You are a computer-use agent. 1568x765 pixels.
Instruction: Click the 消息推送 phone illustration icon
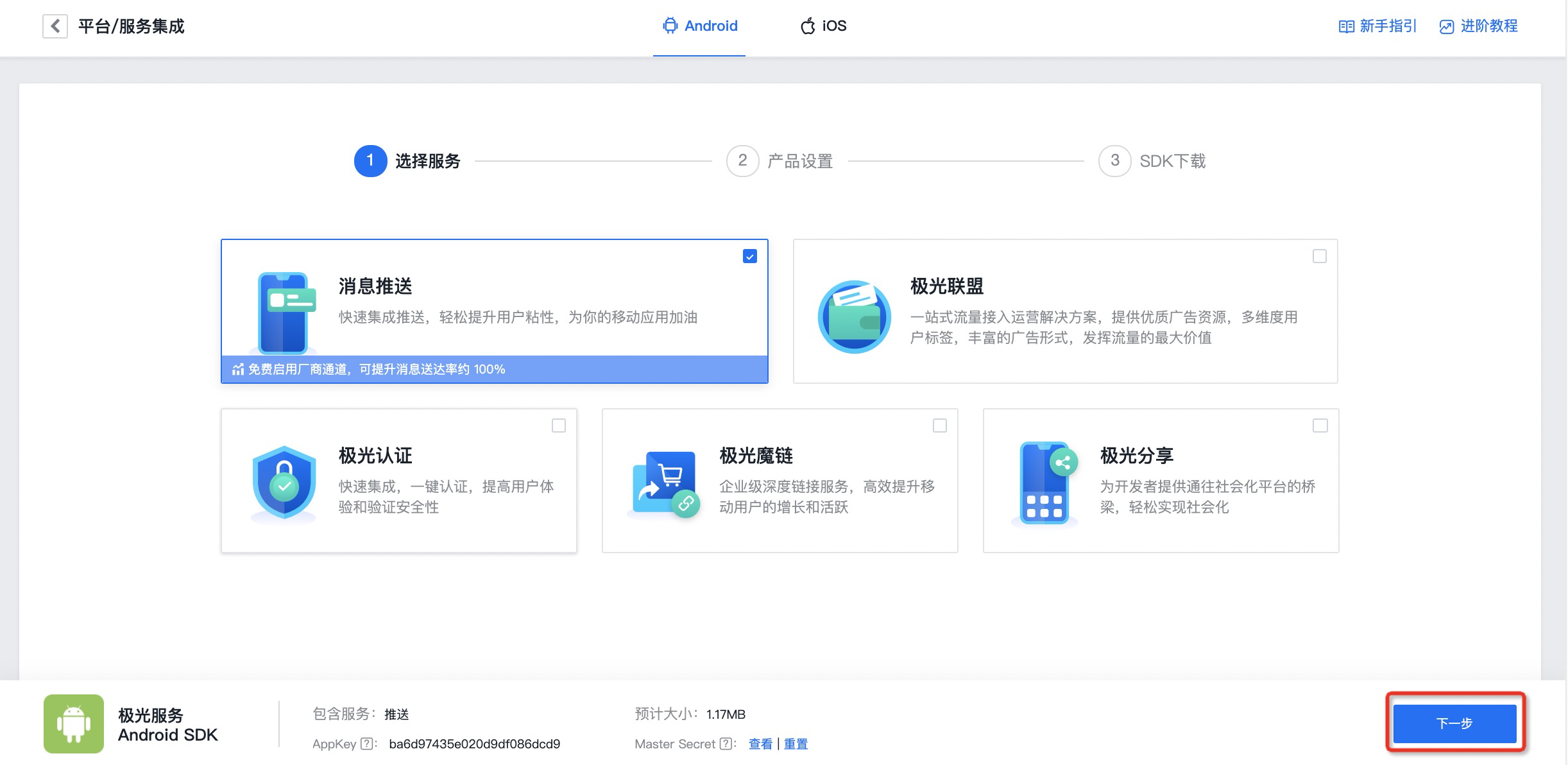(285, 313)
